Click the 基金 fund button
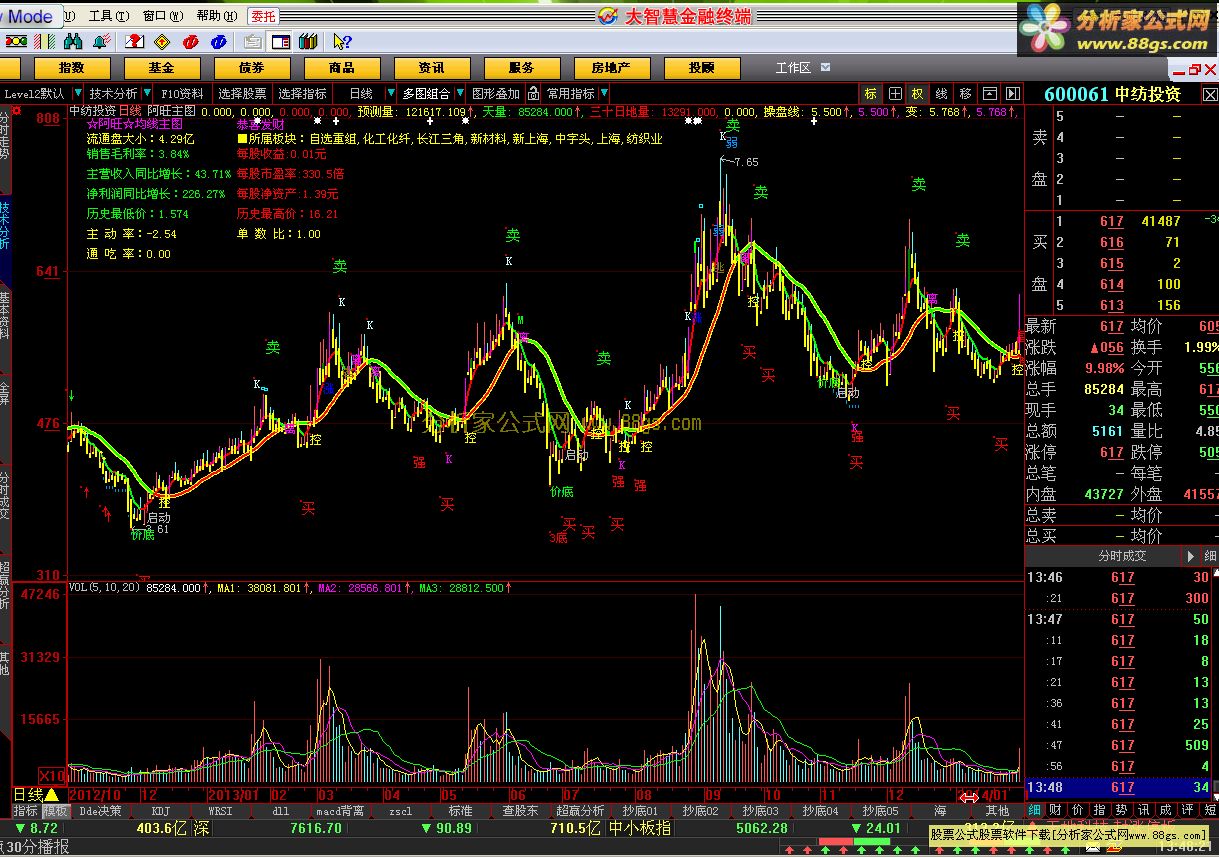This screenshot has height=857, width=1219. coord(161,67)
